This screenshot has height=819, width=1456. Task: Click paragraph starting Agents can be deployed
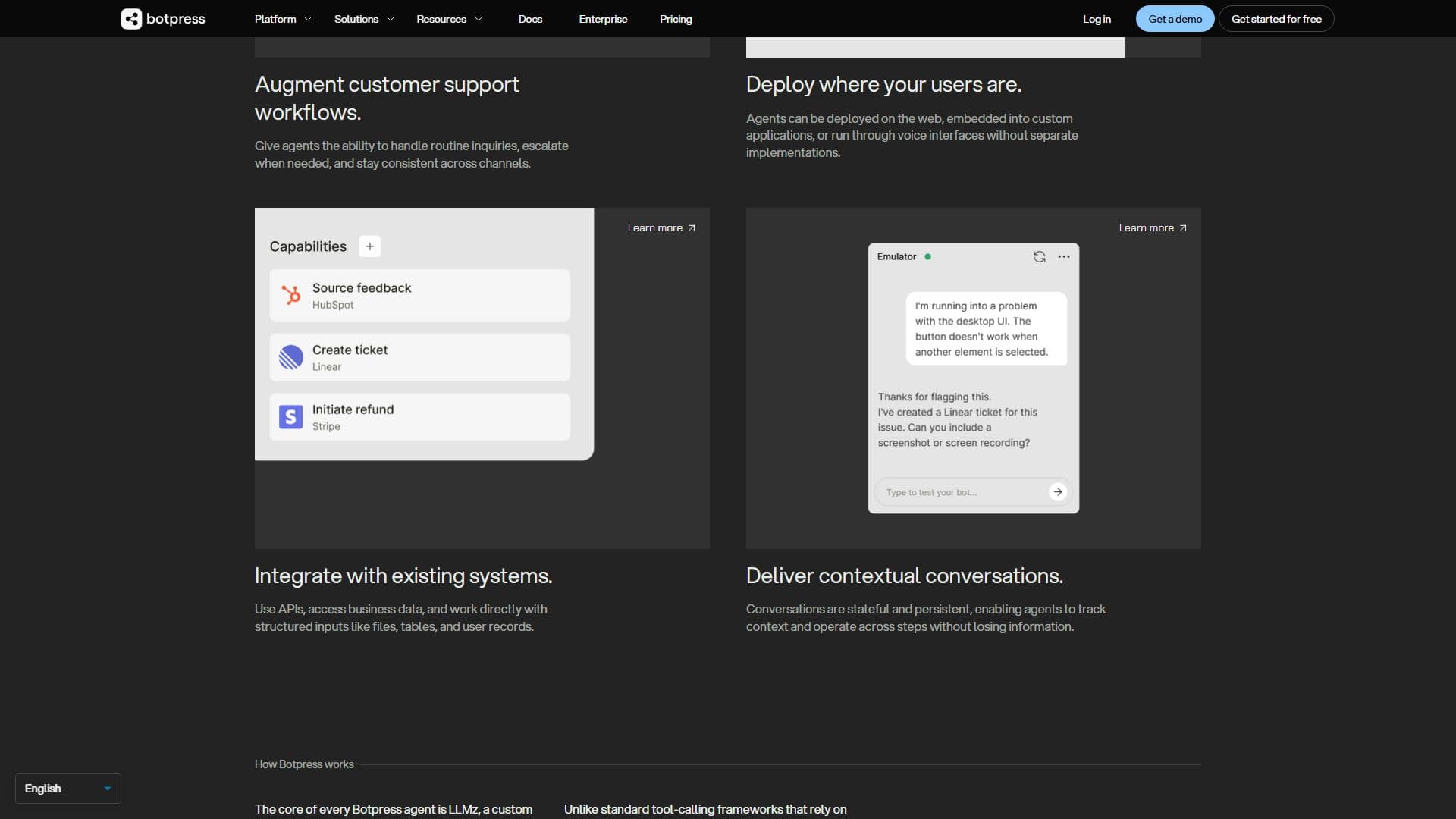click(912, 136)
